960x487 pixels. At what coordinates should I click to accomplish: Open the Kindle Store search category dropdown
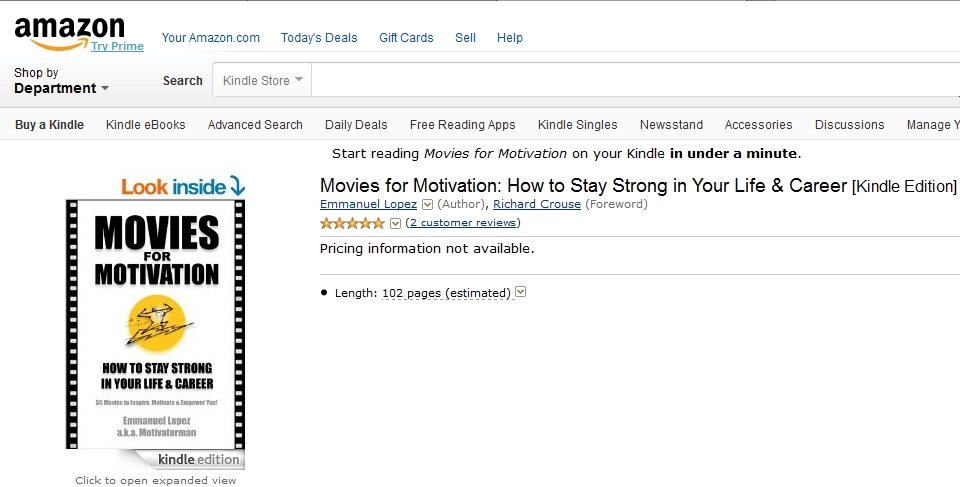tap(262, 81)
